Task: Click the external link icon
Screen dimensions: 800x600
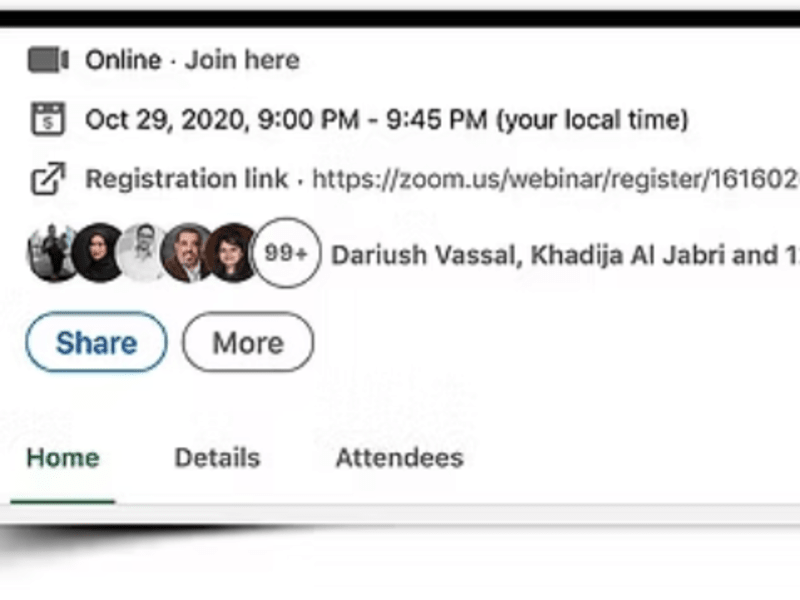Action: 48,179
